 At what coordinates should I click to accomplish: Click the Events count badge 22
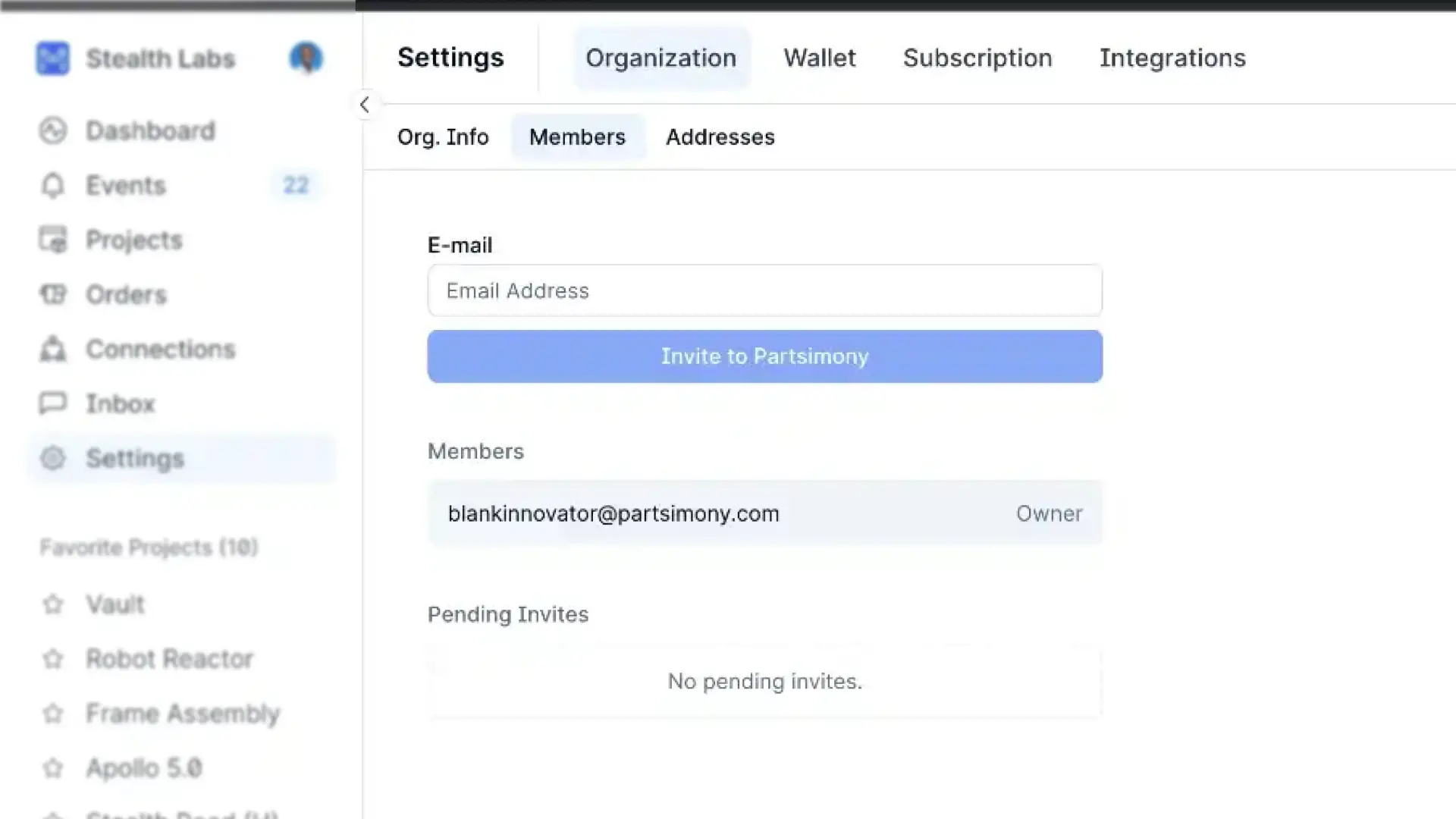296,185
